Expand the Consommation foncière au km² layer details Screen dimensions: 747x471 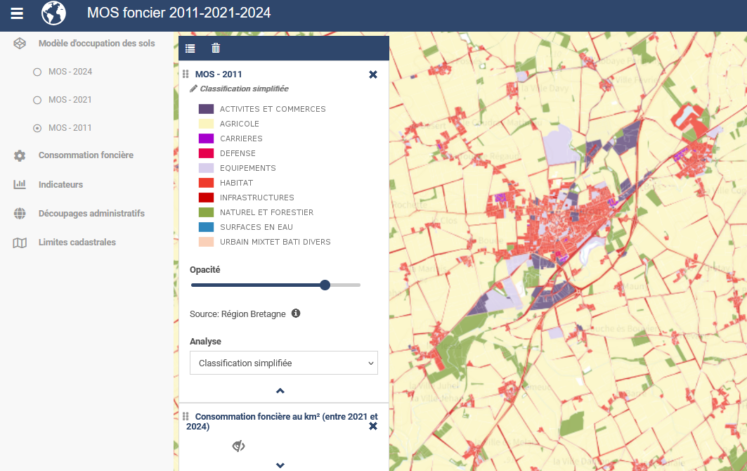[280, 465]
